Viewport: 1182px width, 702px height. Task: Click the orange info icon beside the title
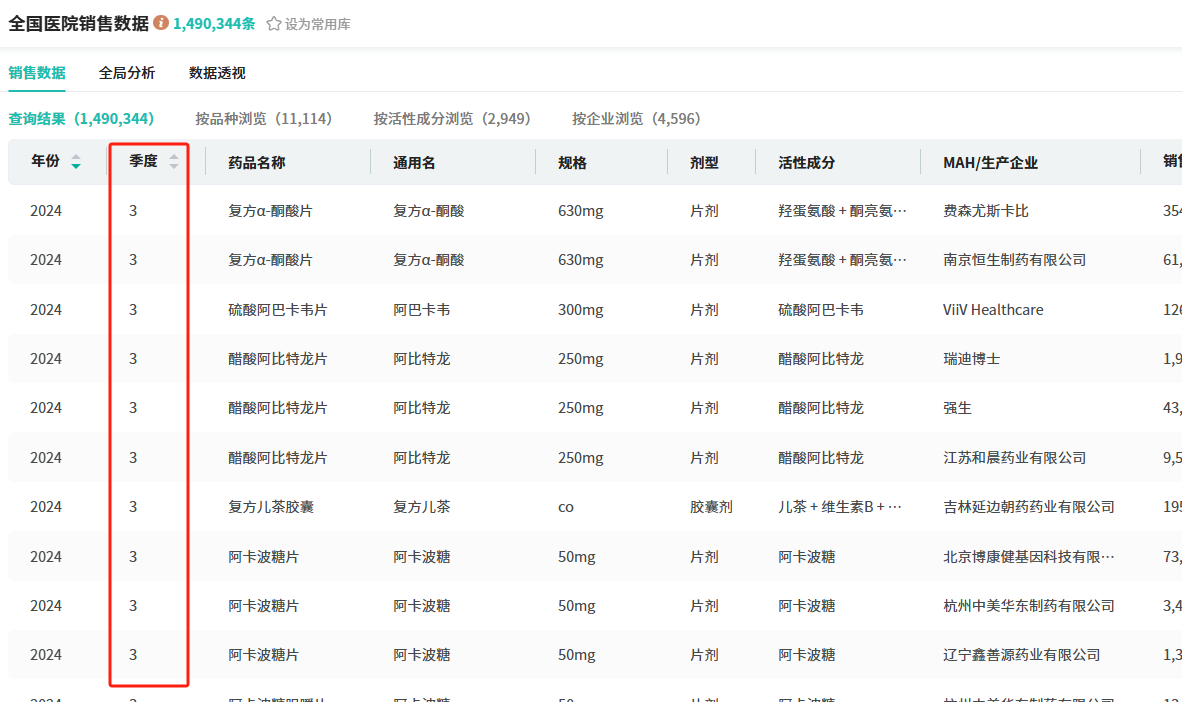[161, 23]
